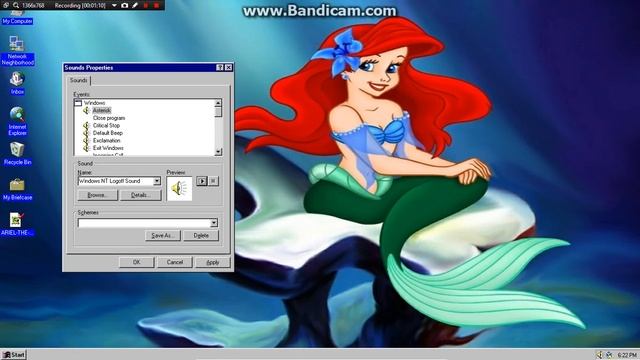Click Cancel in Sounds Properties
This screenshot has width=640, height=360.
[x=175, y=262]
